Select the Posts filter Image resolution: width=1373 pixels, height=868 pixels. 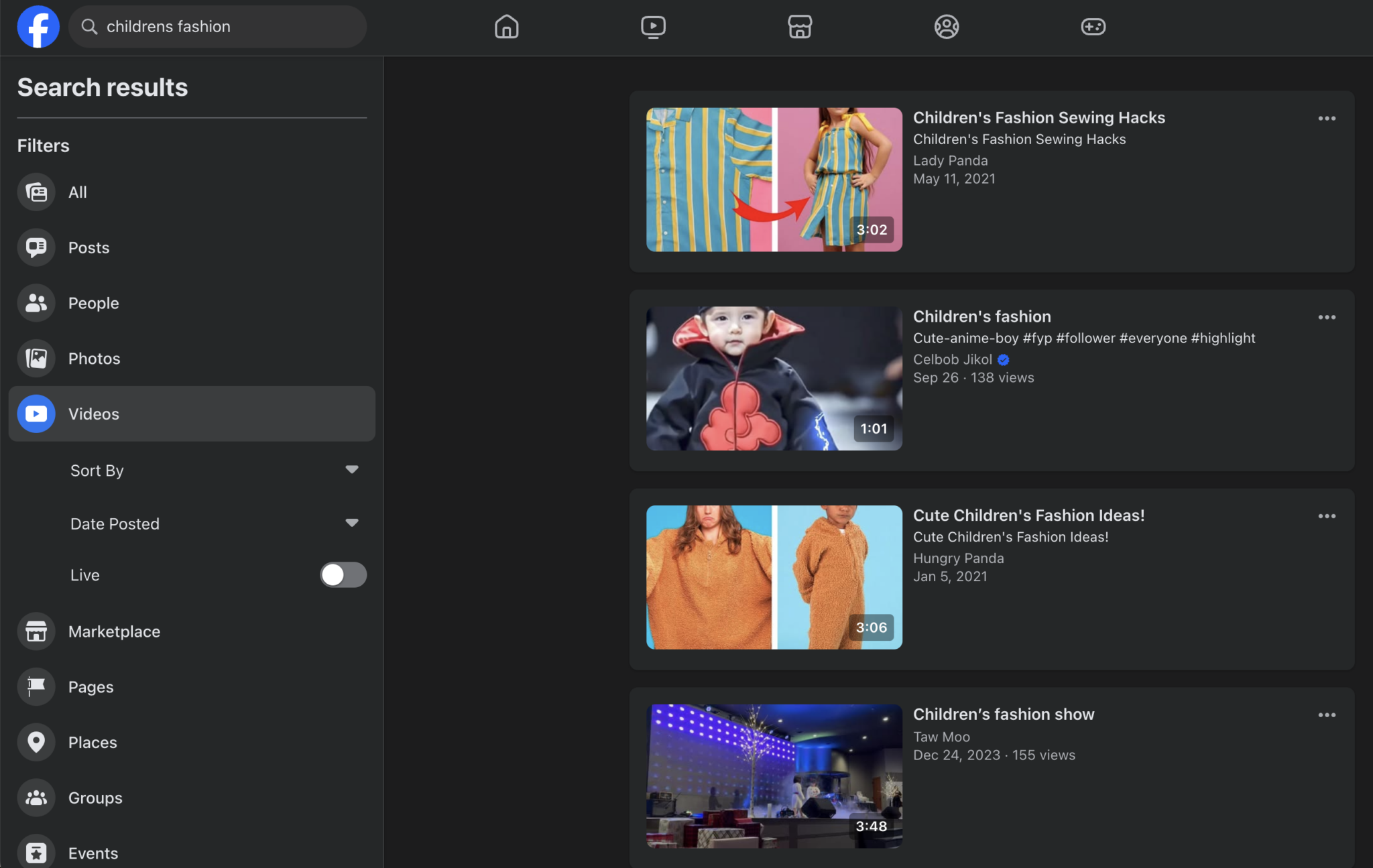[x=88, y=247]
